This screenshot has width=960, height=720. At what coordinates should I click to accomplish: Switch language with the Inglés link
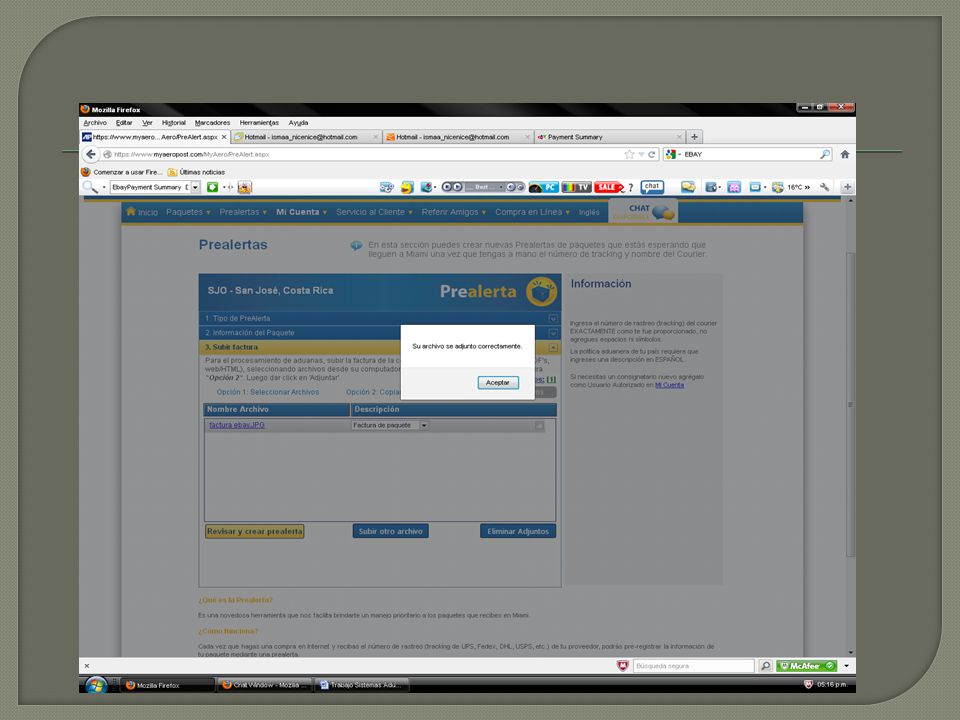(x=589, y=212)
